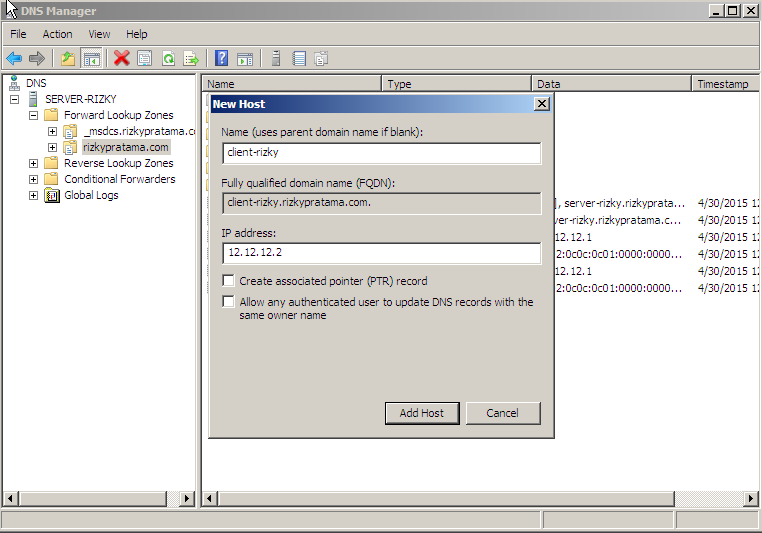Click the IP address field 12.12.12.2
The height and width of the screenshot is (533, 762).
[381, 253]
